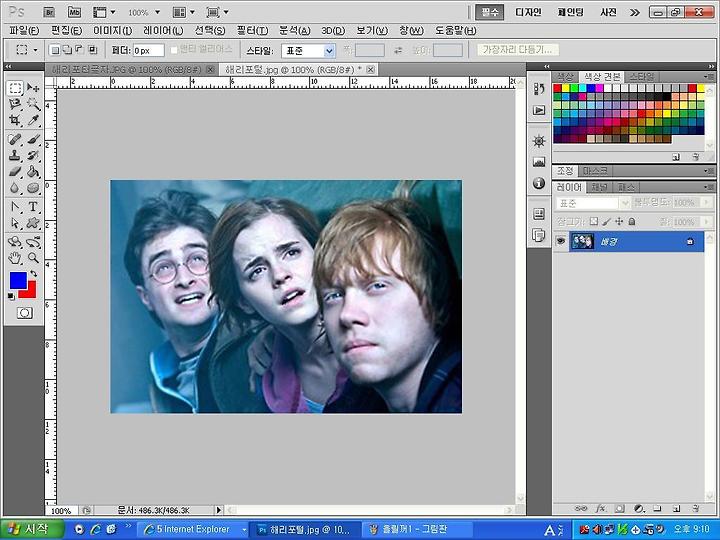Choose Intersect with selection mode button

click(92, 50)
